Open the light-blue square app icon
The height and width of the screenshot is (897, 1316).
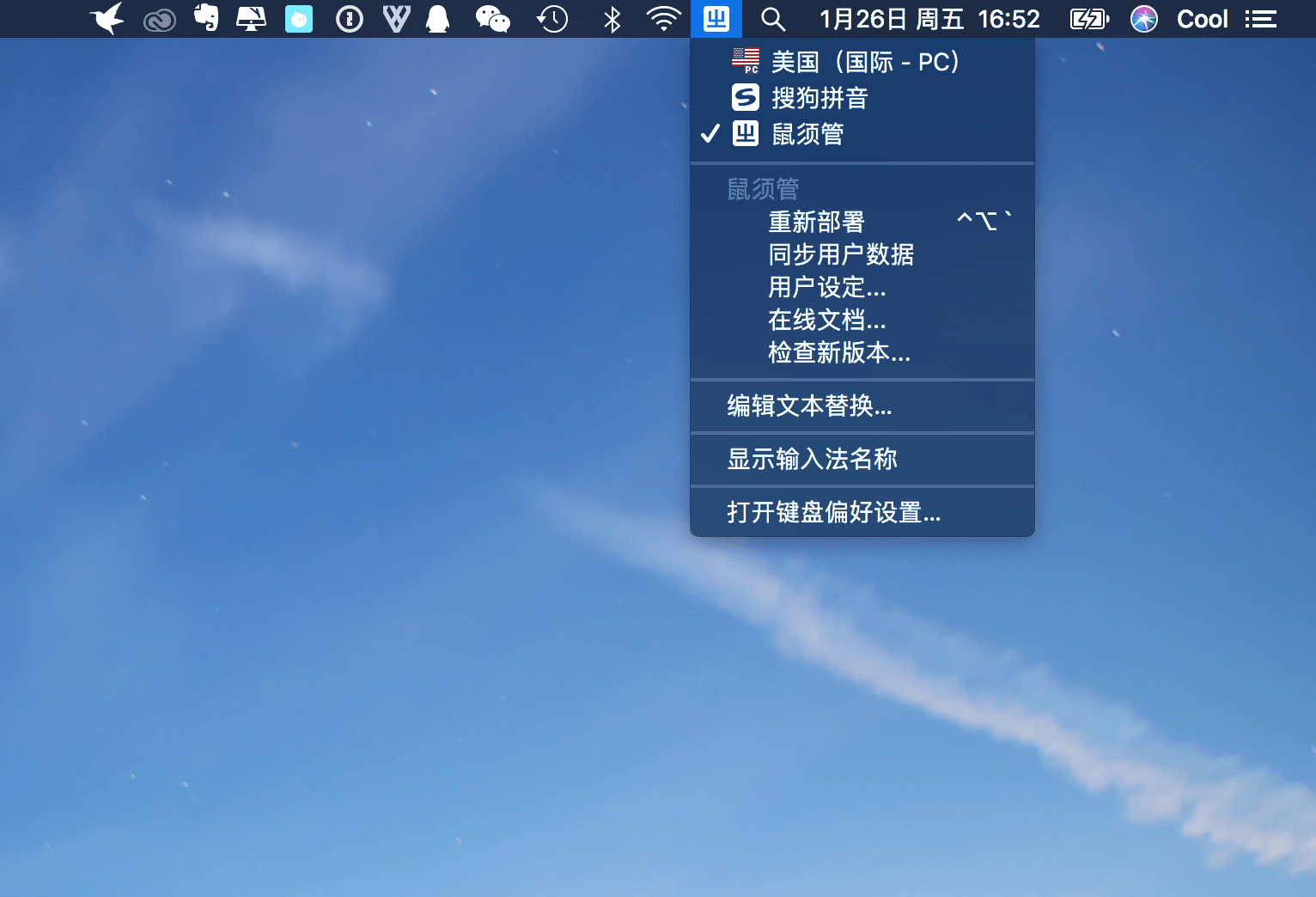(x=299, y=19)
